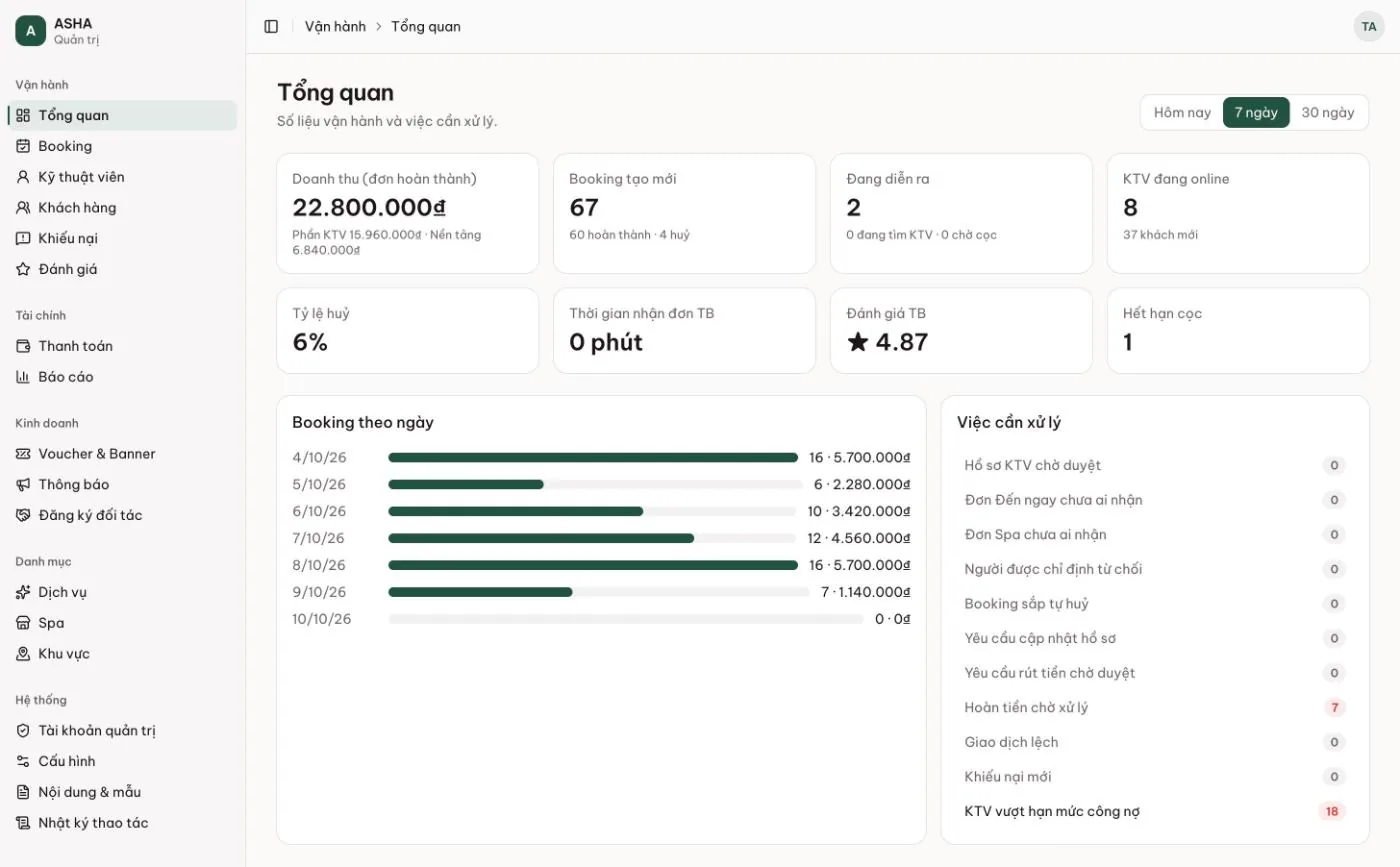Click the Giao dịch lệch row
Viewport: 1400px width, 867px height.
click(1155, 742)
